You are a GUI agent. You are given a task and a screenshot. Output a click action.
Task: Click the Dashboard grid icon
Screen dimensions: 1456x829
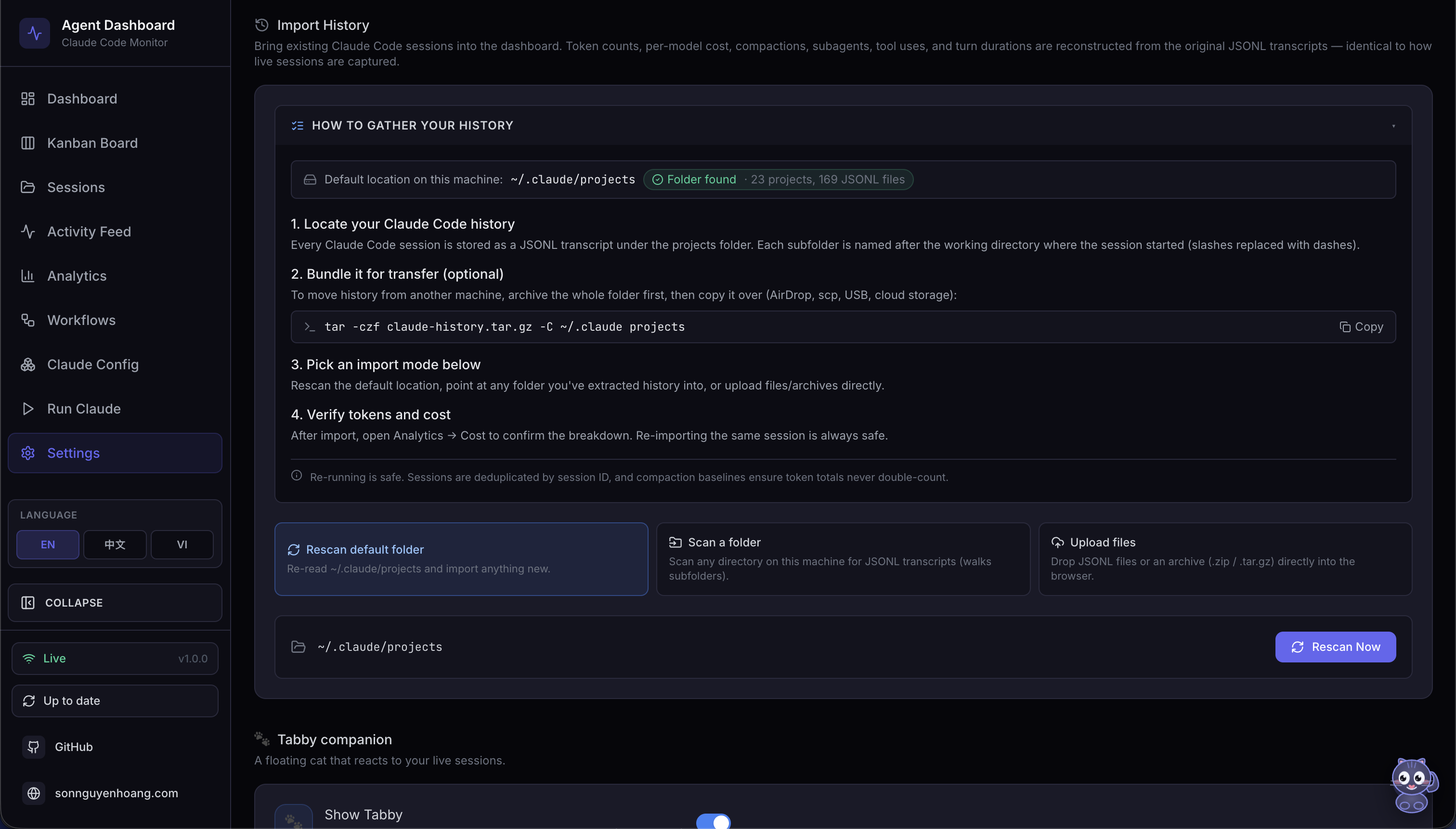point(28,99)
